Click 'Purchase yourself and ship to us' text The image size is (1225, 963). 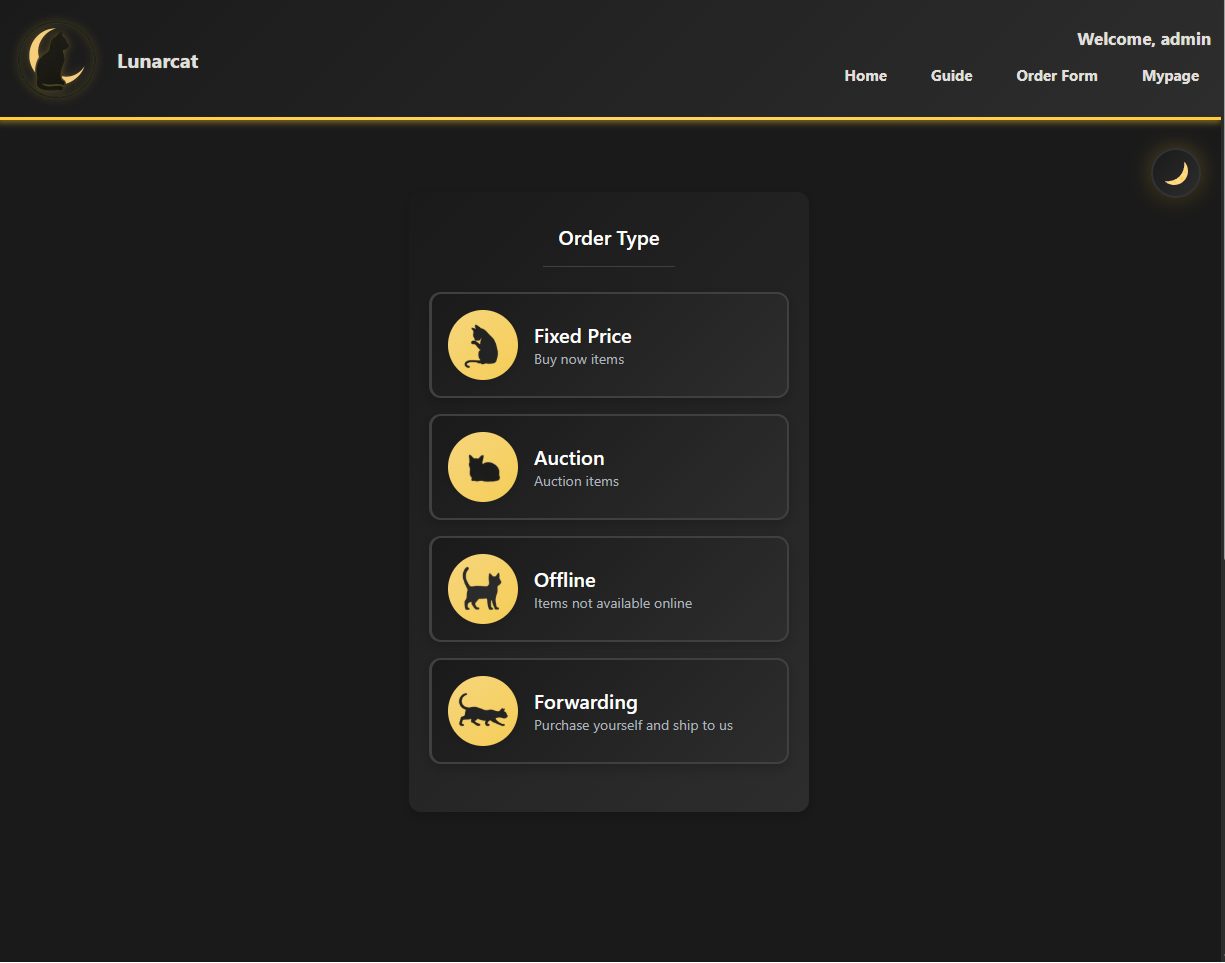(x=633, y=725)
